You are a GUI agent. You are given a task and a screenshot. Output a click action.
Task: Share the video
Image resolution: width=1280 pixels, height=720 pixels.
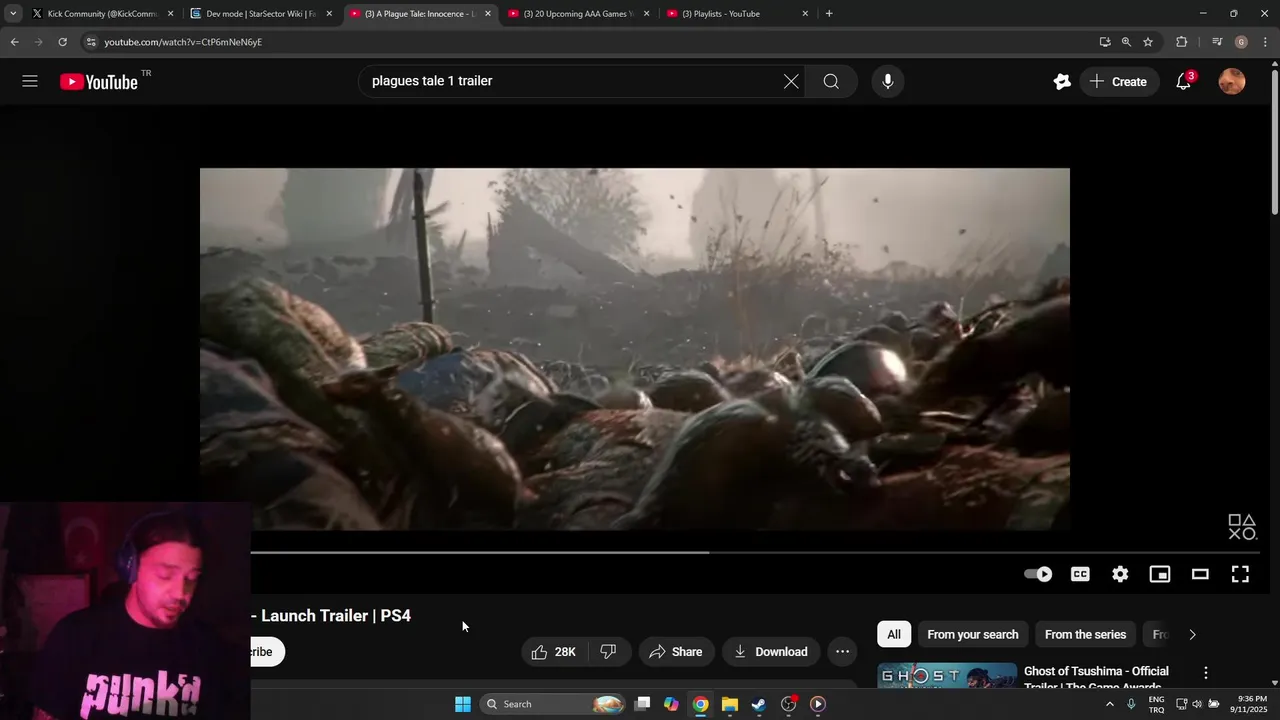click(676, 652)
